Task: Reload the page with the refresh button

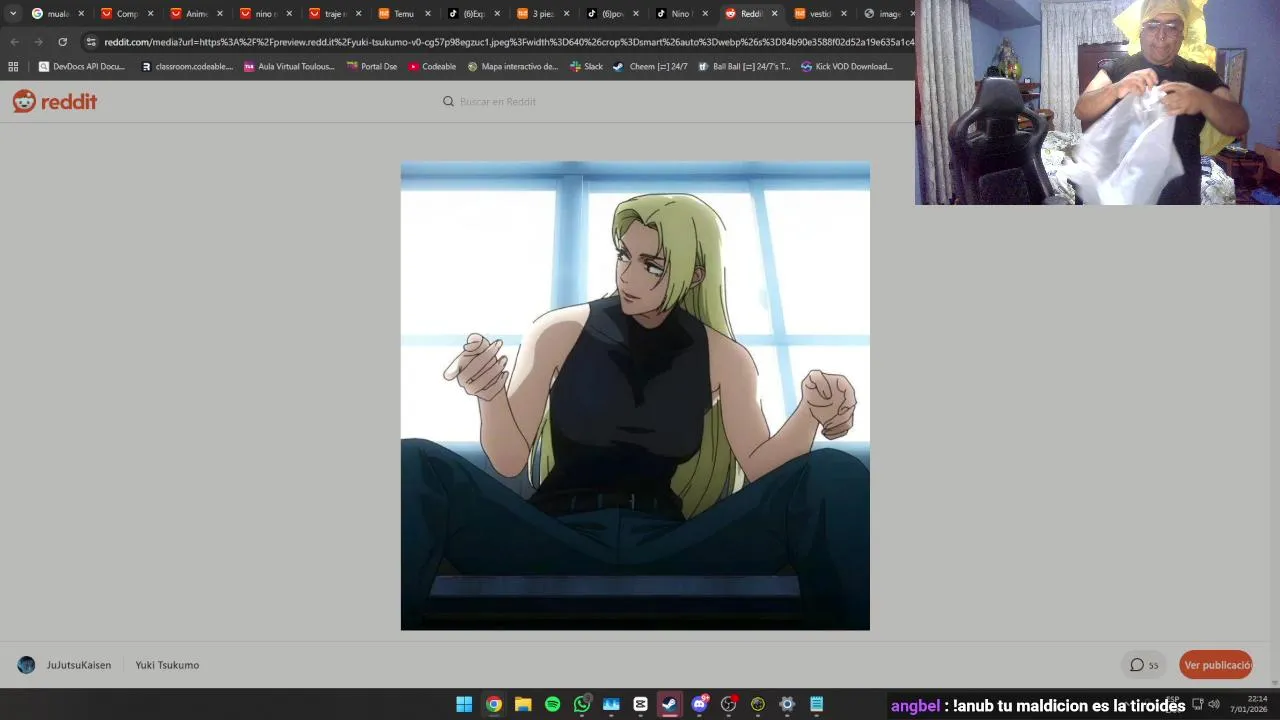Action: click(62, 42)
